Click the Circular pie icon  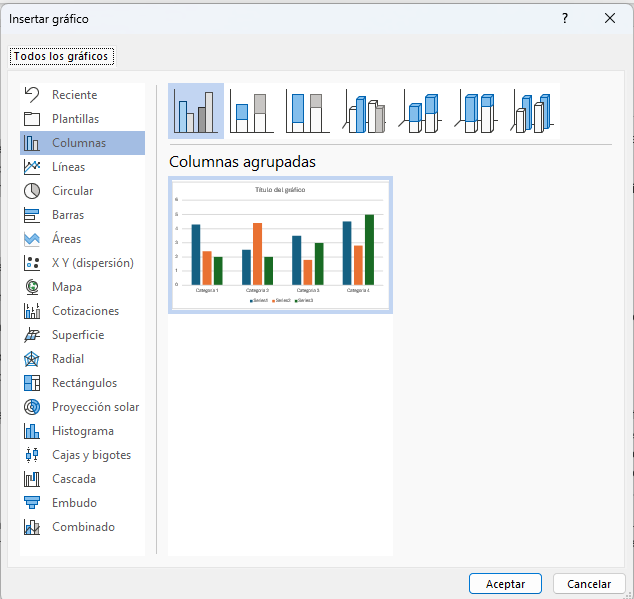[x=32, y=191]
